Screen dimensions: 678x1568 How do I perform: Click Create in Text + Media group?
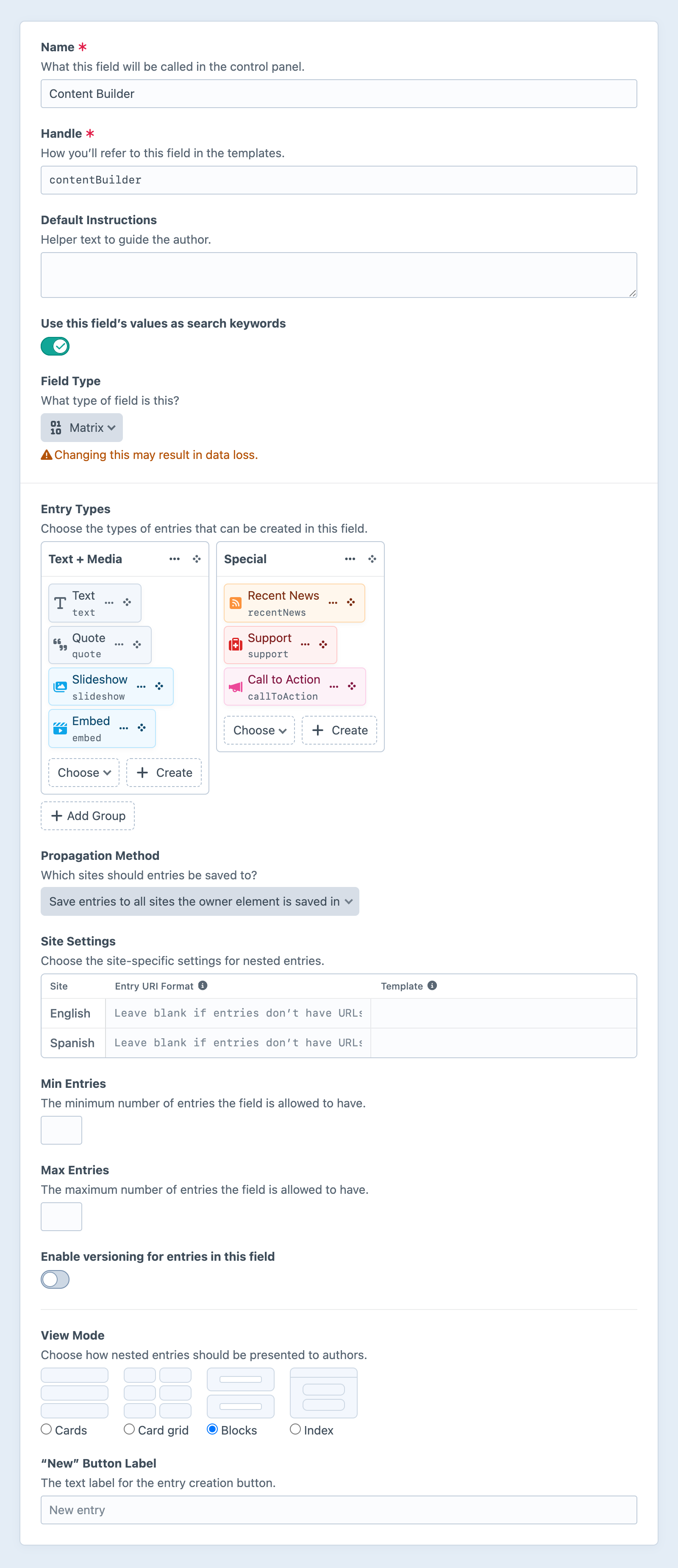point(164,773)
